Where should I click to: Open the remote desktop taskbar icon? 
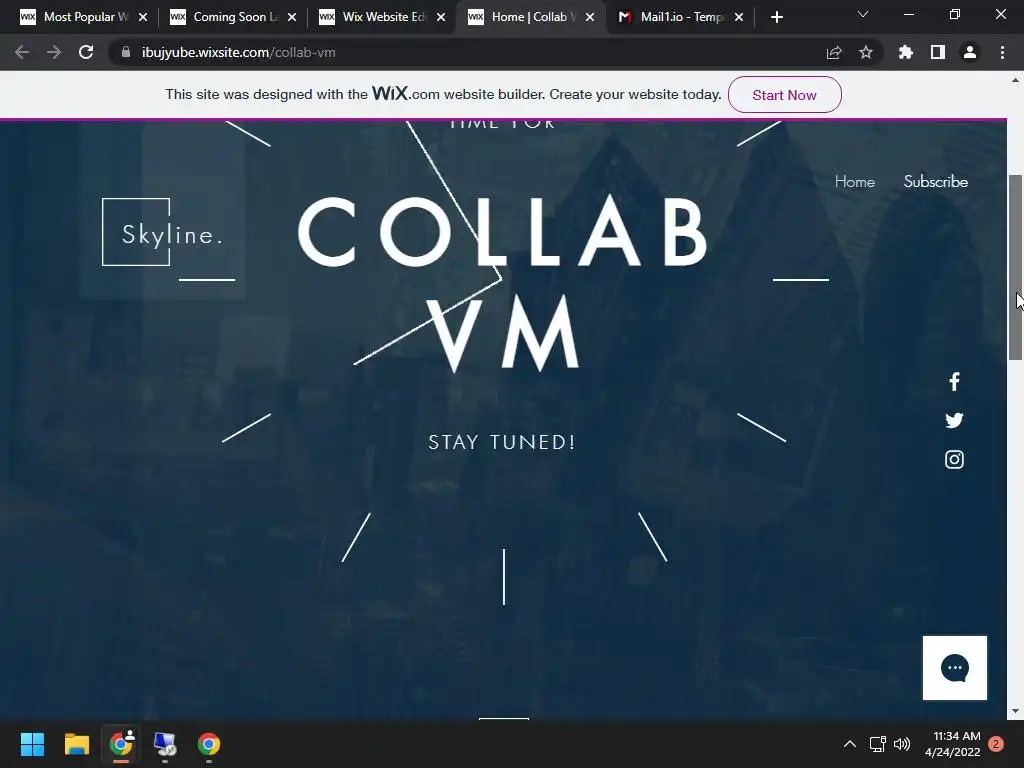(x=165, y=744)
